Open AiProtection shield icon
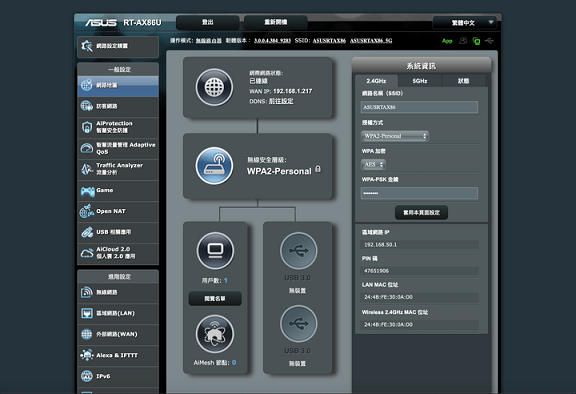The height and width of the screenshot is (394, 576). 87,127
